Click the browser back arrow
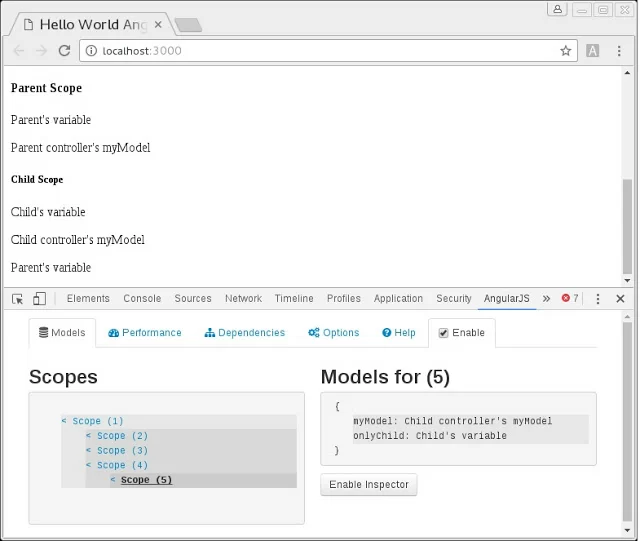 click(19, 51)
